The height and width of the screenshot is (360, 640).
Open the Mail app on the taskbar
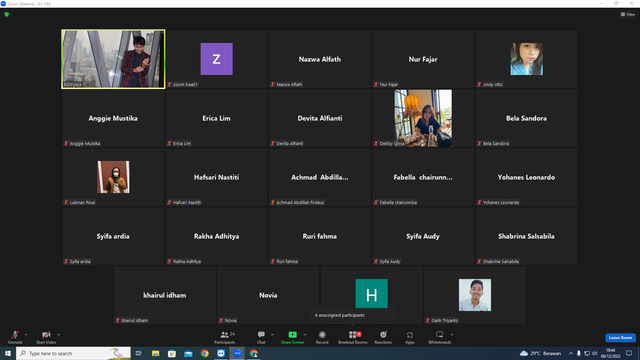click(188, 353)
